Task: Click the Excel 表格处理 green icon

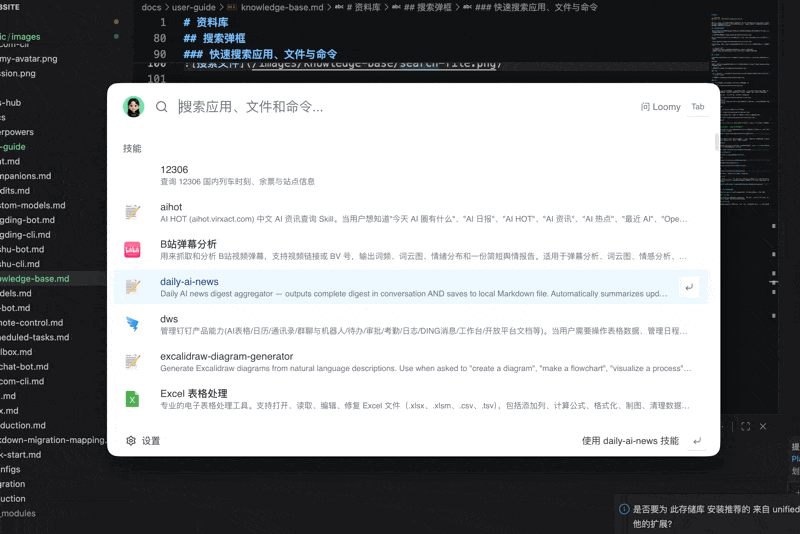Action: click(133, 399)
